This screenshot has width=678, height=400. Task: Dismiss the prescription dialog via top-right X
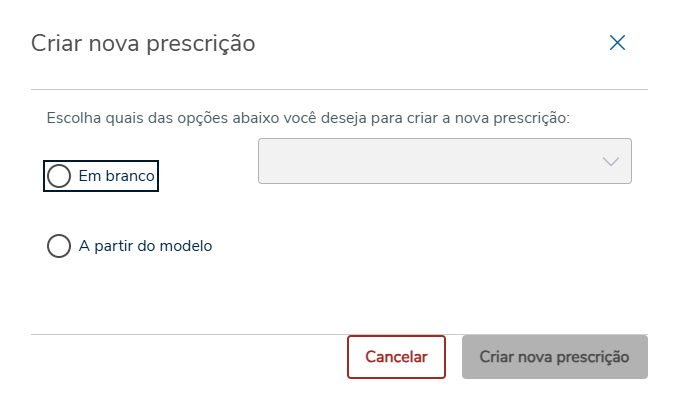coord(617,42)
